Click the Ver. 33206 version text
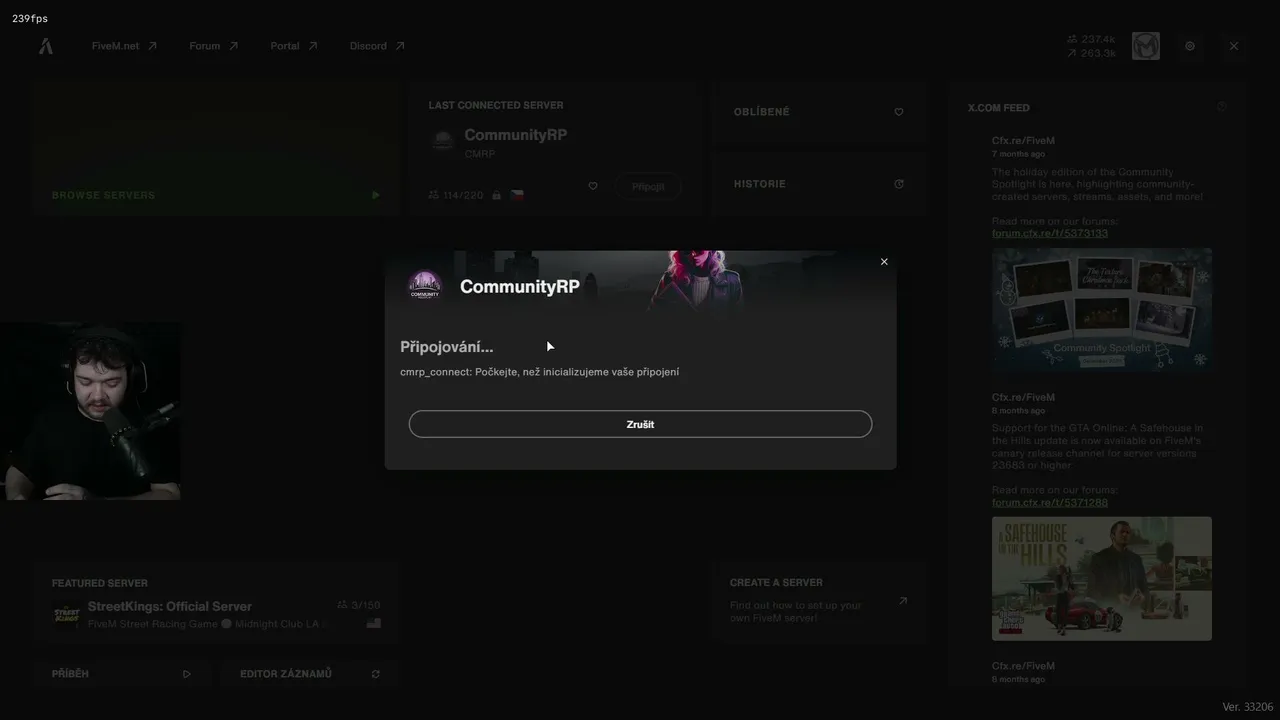1280x720 pixels. pyautogui.click(x=1248, y=707)
